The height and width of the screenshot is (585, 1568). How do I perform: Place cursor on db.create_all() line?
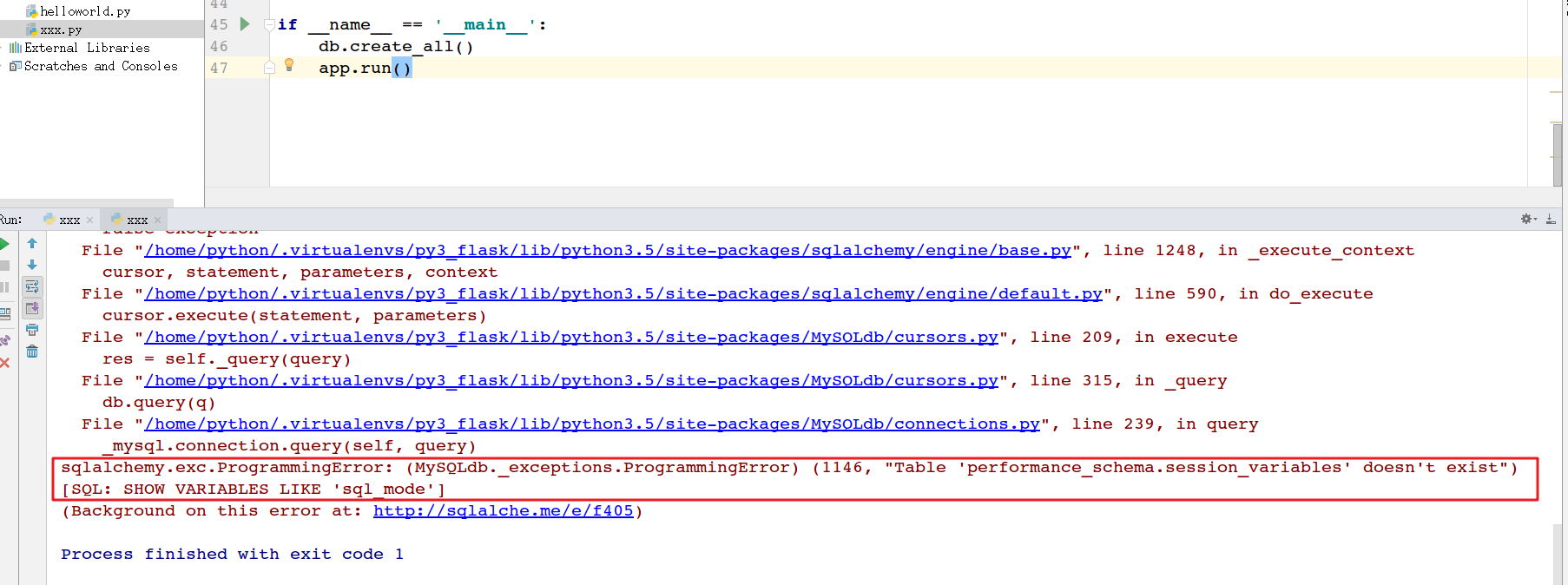click(396, 47)
